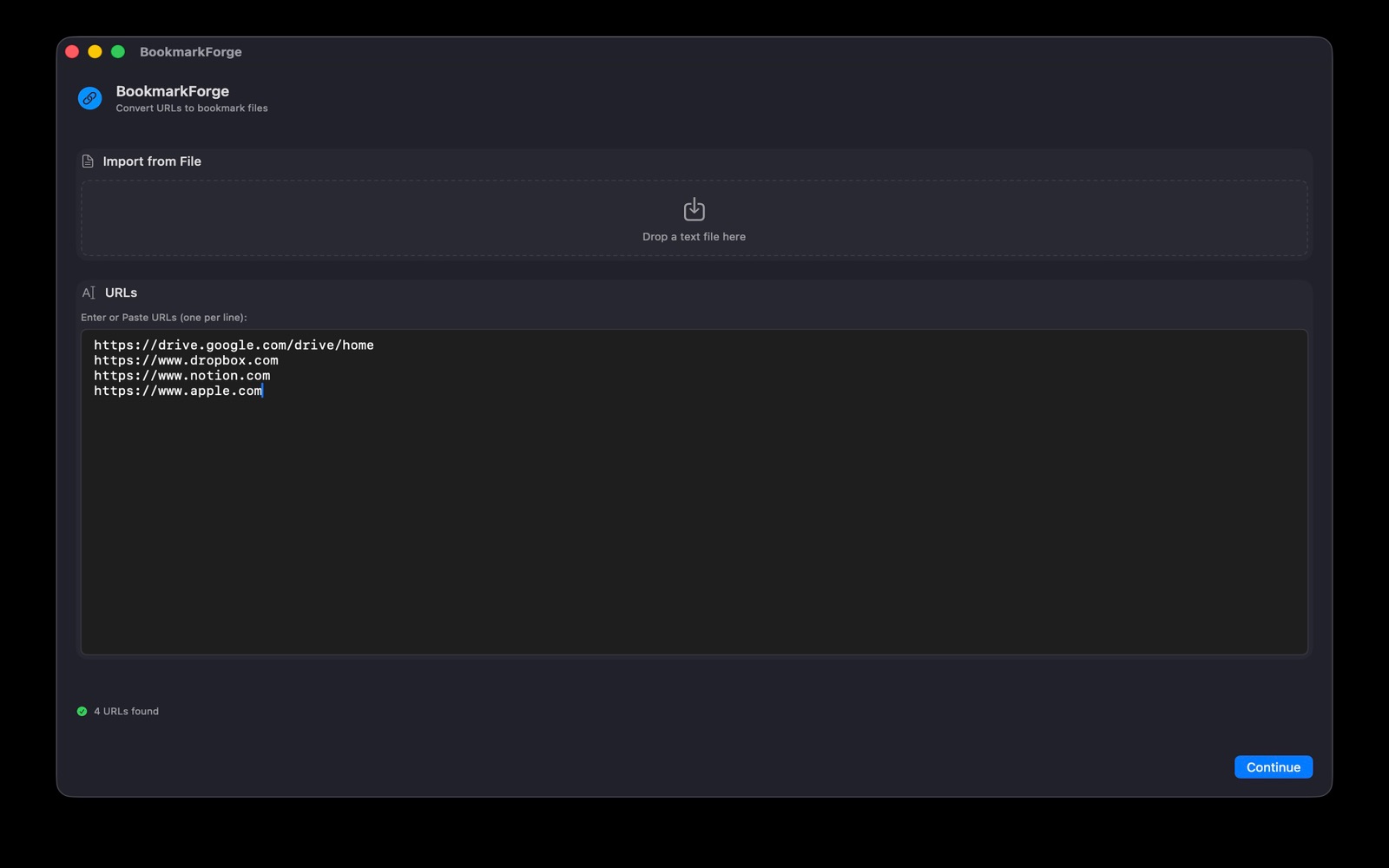The image size is (1389, 868).
Task: Click the drive.google.com URL line
Action: click(x=234, y=345)
